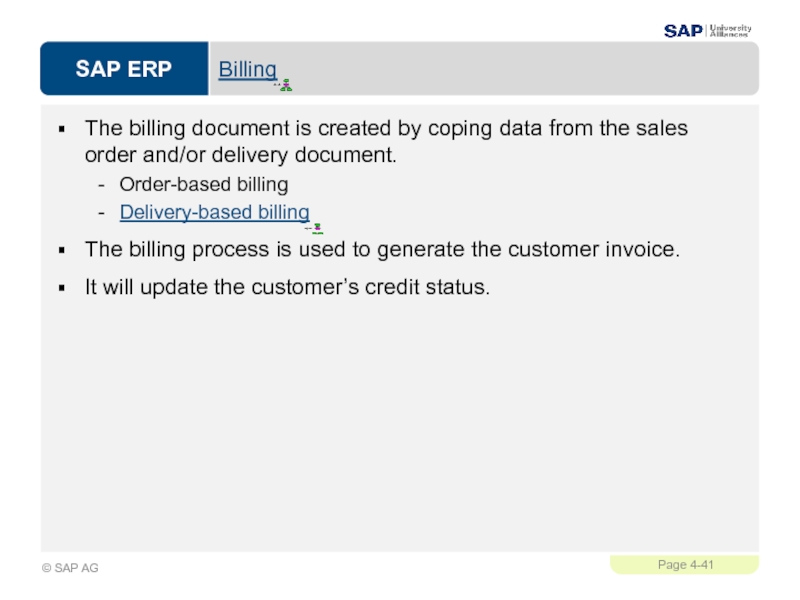Select the Order-based billing sub-item text
Image resolution: width=800 pixels, height=600 pixels.
[204, 184]
